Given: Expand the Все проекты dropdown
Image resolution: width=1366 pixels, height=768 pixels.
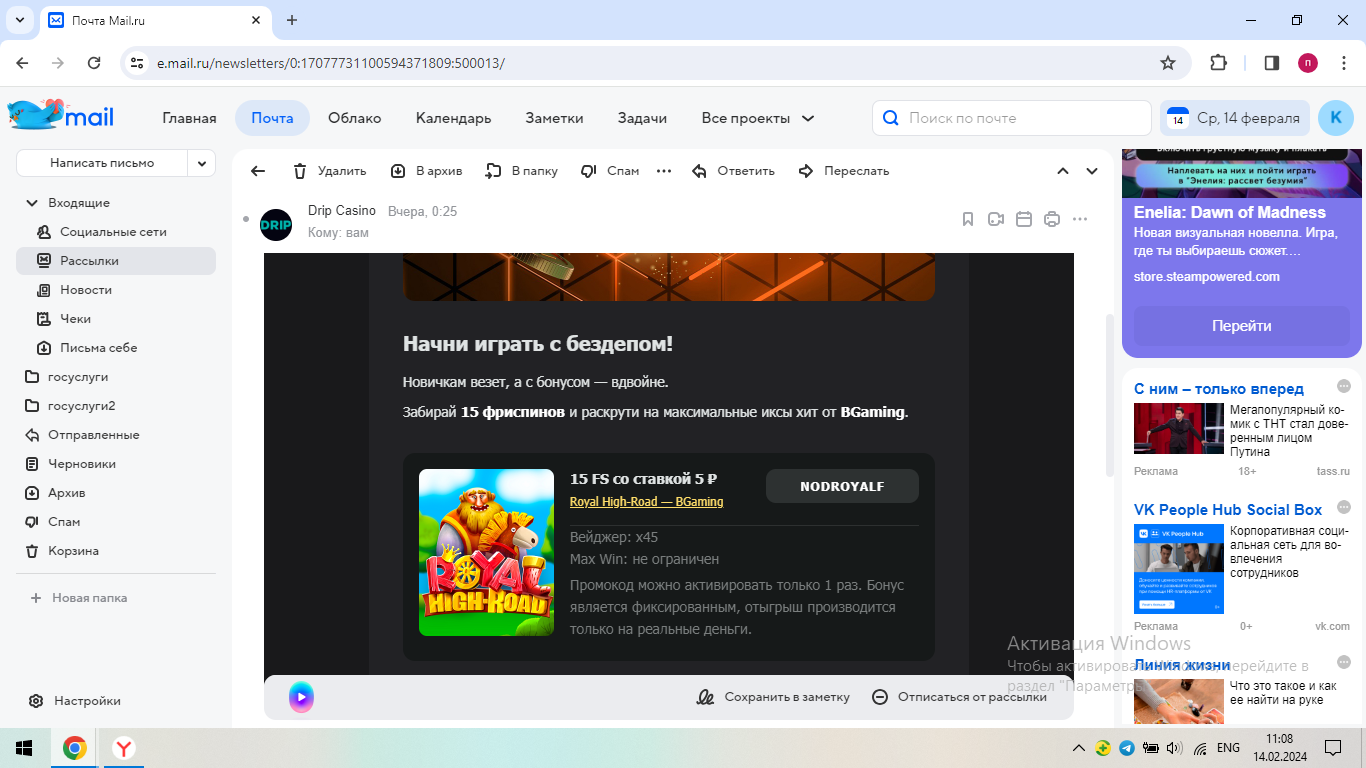Looking at the screenshot, I should click(758, 118).
